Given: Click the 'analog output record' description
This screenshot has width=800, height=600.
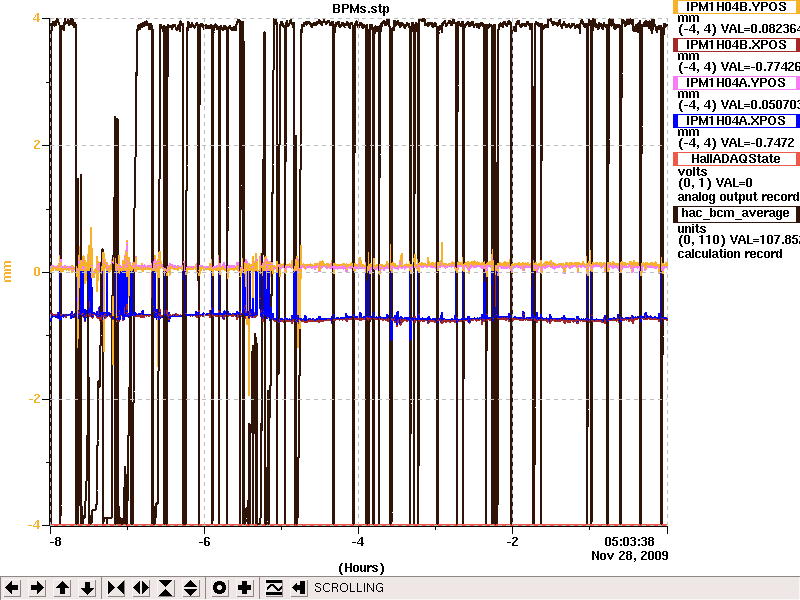Looking at the screenshot, I should pyautogui.click(x=738, y=197).
